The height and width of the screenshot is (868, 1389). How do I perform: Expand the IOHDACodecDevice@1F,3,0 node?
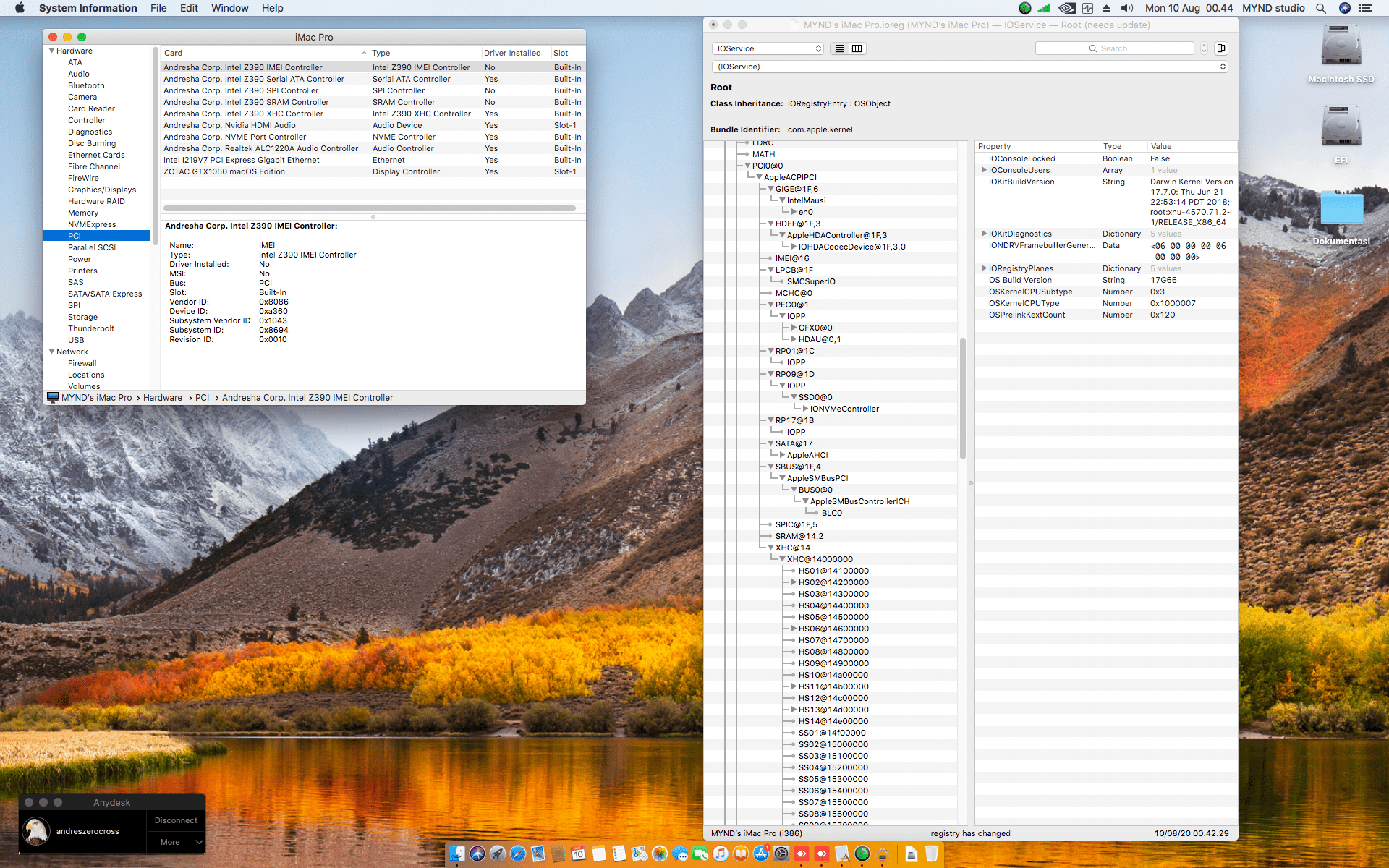coord(794,247)
